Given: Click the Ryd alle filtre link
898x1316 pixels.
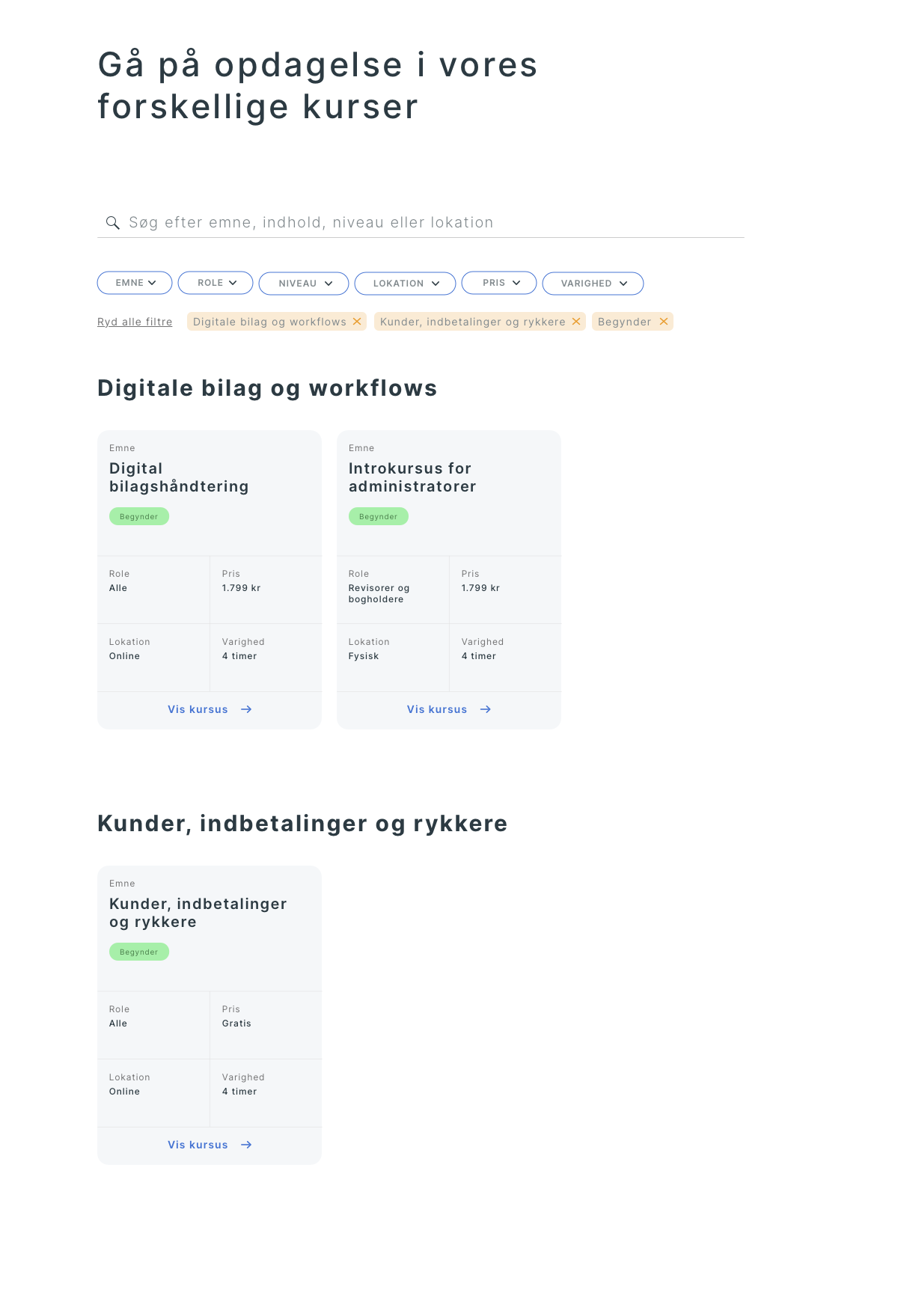Looking at the screenshot, I should pyautogui.click(x=135, y=322).
